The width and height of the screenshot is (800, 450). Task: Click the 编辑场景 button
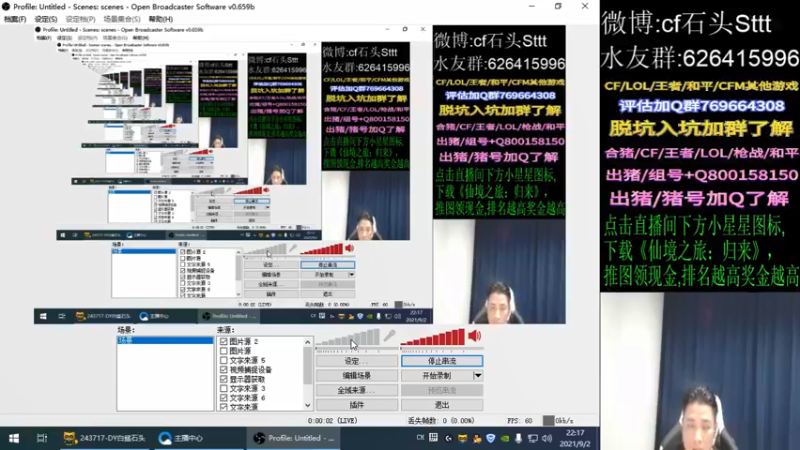(x=357, y=376)
